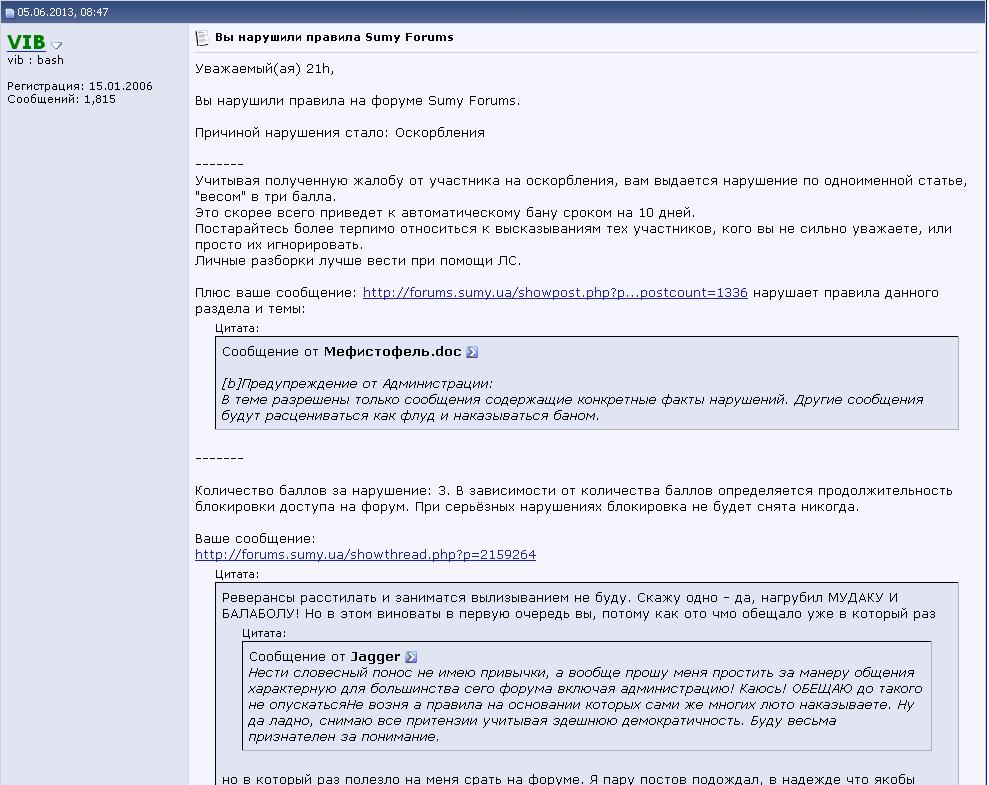989x785 pixels.
Task: Click the 'Количество баллов за нарушение: 3' text
Action: coord(322,491)
